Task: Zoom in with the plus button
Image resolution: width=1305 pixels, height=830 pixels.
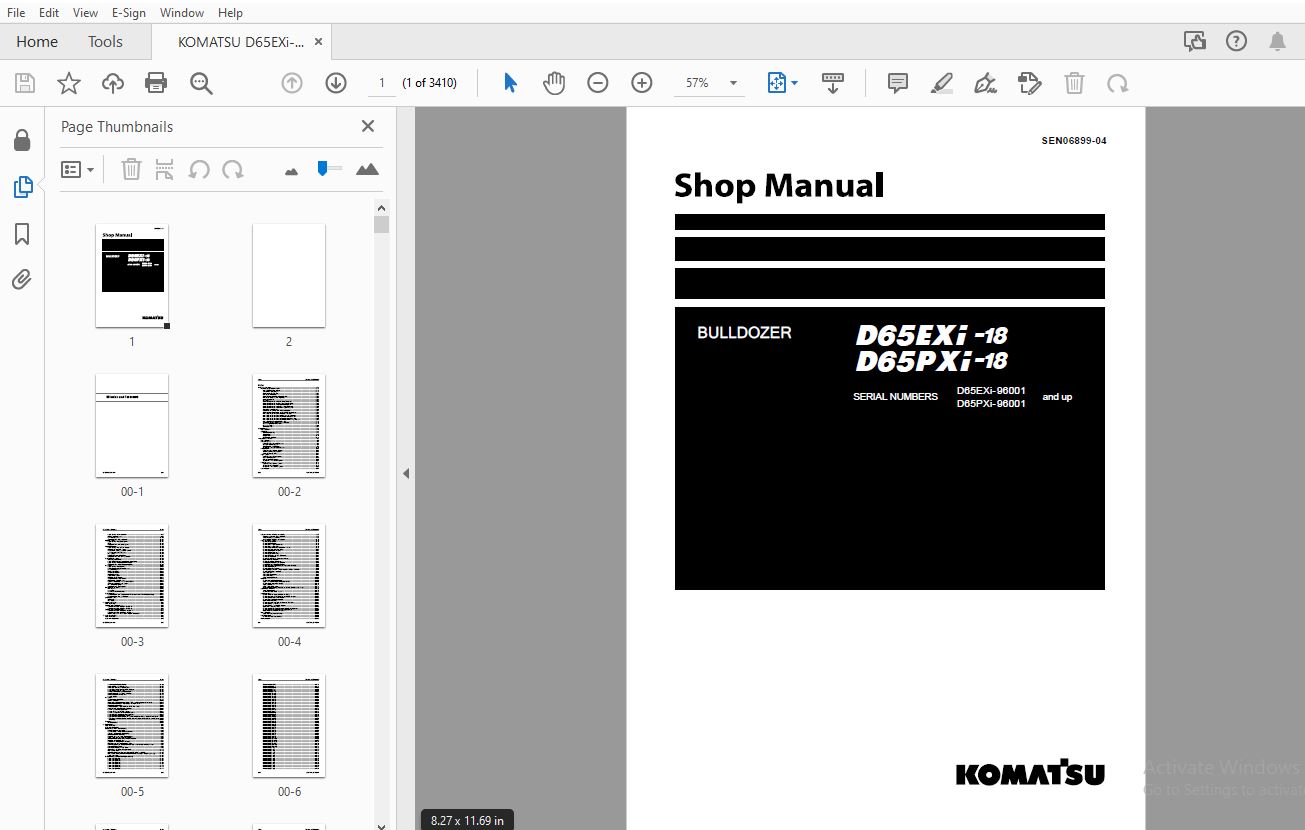Action: (642, 83)
